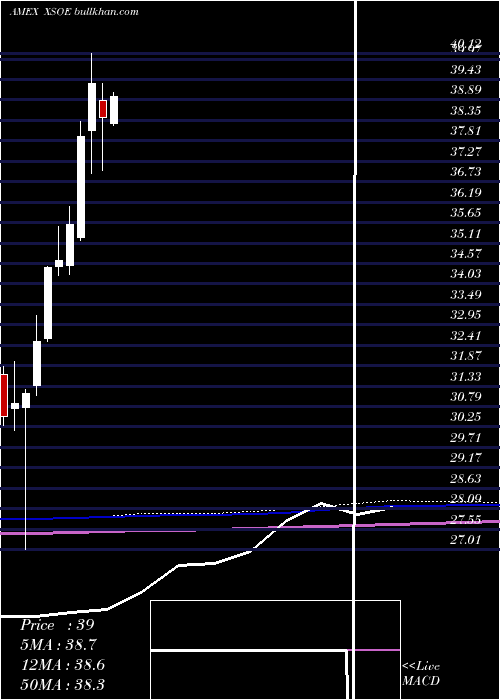
Task: Click the 30.25 price axis label
Action: (466, 417)
